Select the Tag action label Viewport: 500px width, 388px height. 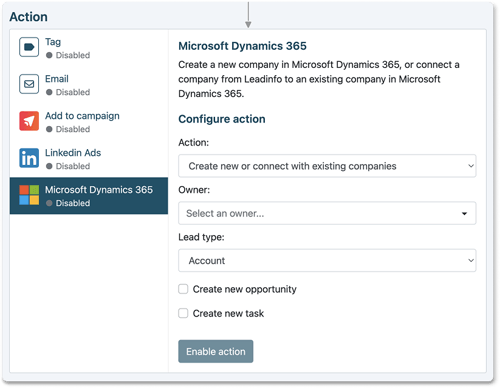coord(53,42)
